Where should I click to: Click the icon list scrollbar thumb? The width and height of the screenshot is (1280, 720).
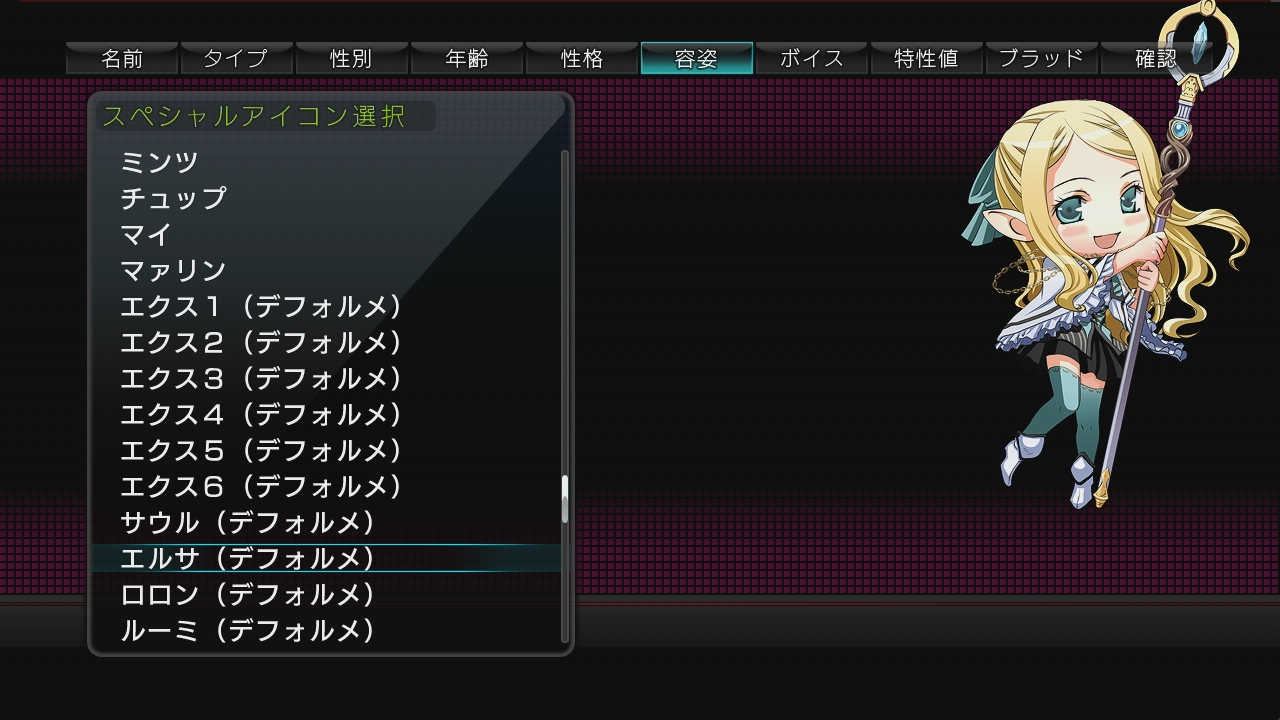pyautogui.click(x=565, y=499)
